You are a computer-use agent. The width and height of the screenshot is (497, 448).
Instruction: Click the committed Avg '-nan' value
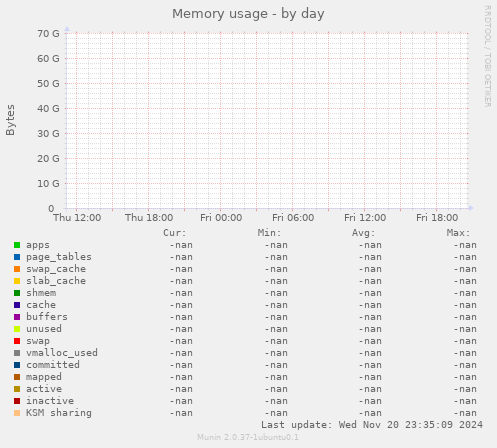tap(370, 365)
